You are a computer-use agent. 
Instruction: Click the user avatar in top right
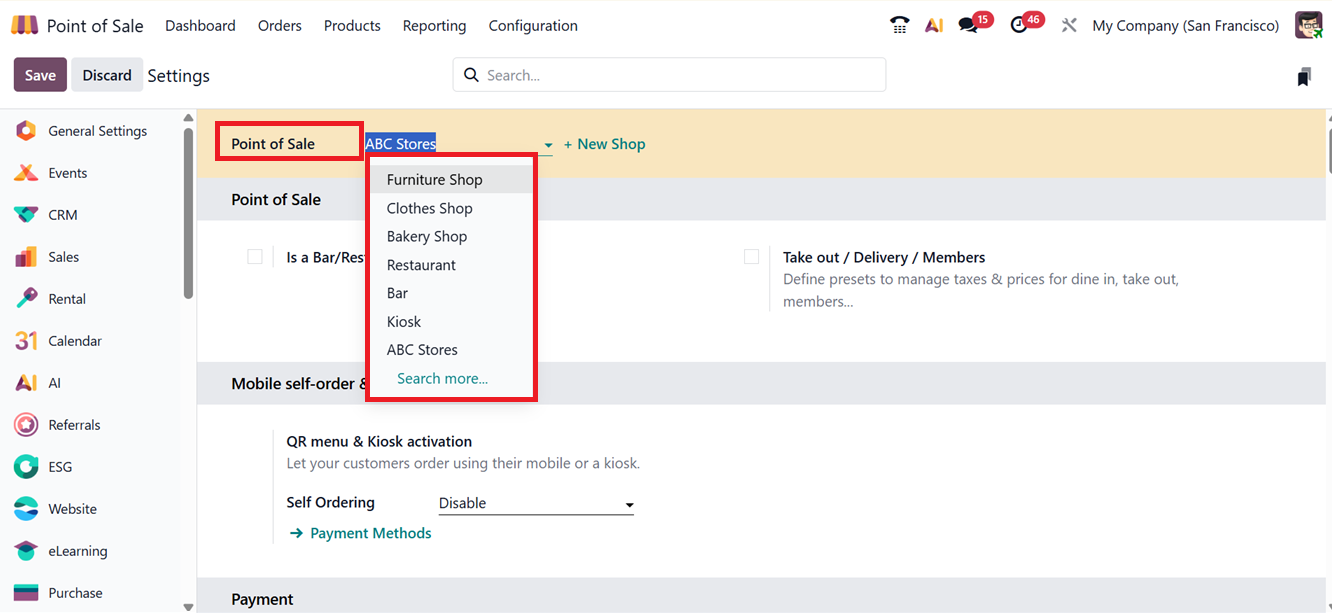click(1308, 26)
